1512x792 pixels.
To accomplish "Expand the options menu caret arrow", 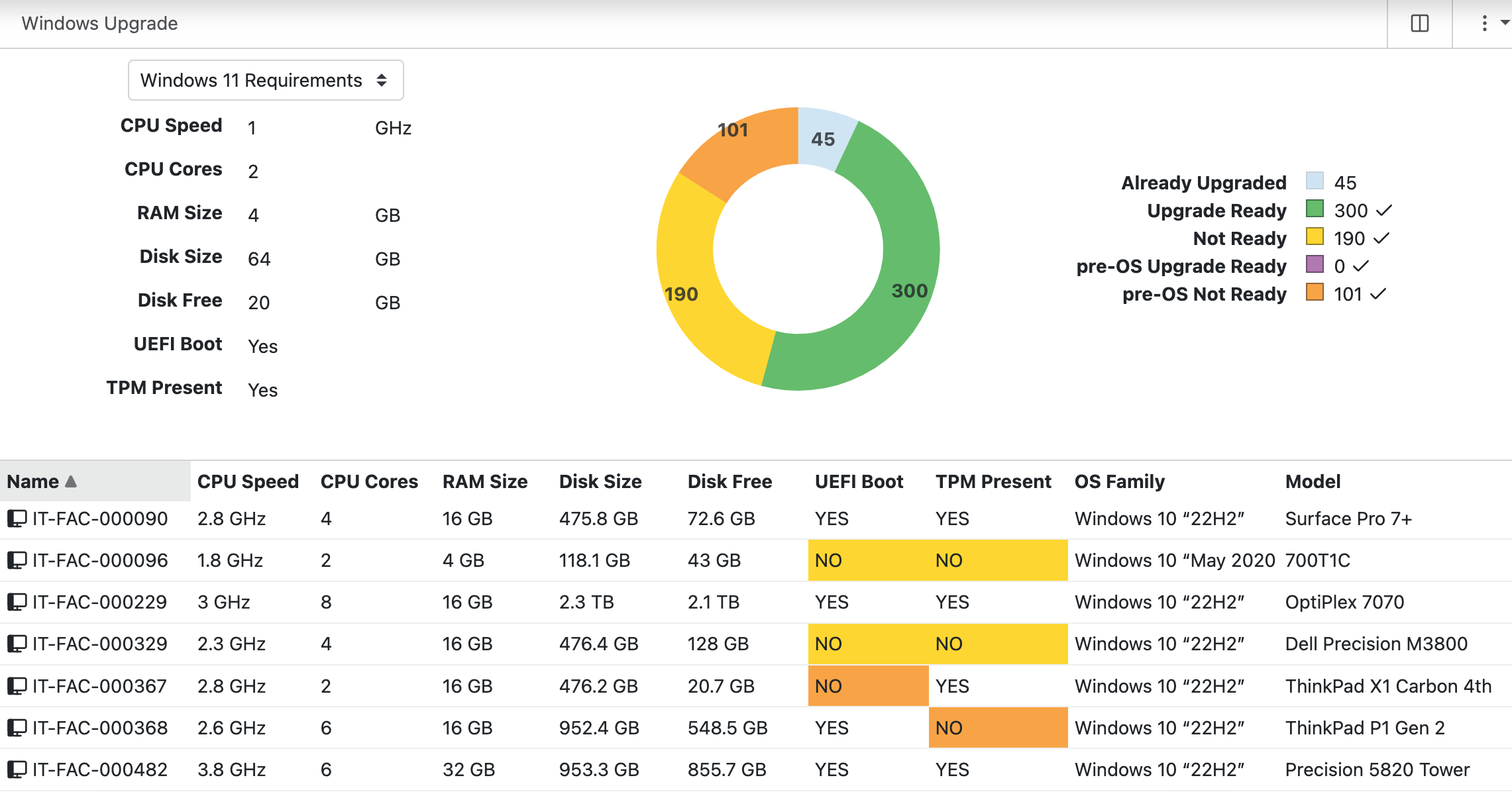I will [1505, 23].
